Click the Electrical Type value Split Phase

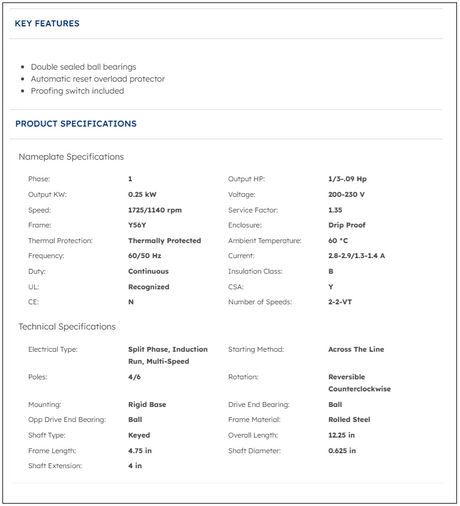(168, 355)
